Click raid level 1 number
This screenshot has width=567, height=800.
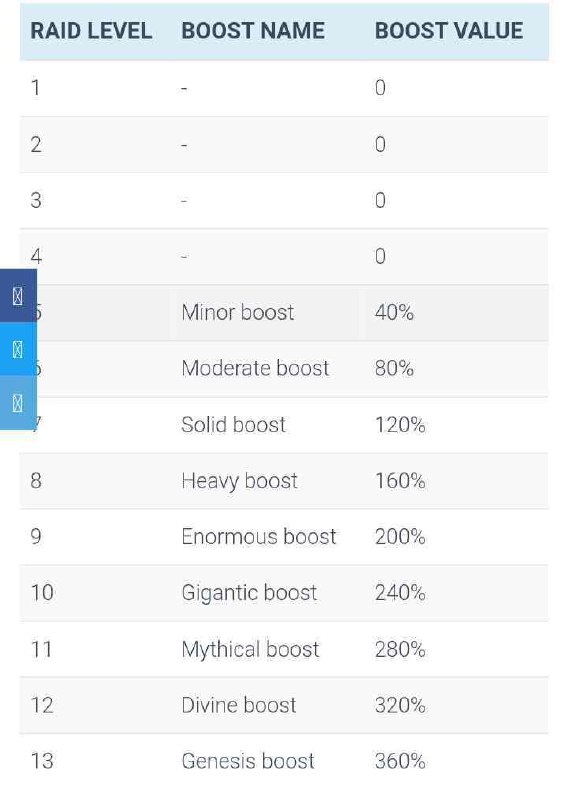pyautogui.click(x=36, y=88)
